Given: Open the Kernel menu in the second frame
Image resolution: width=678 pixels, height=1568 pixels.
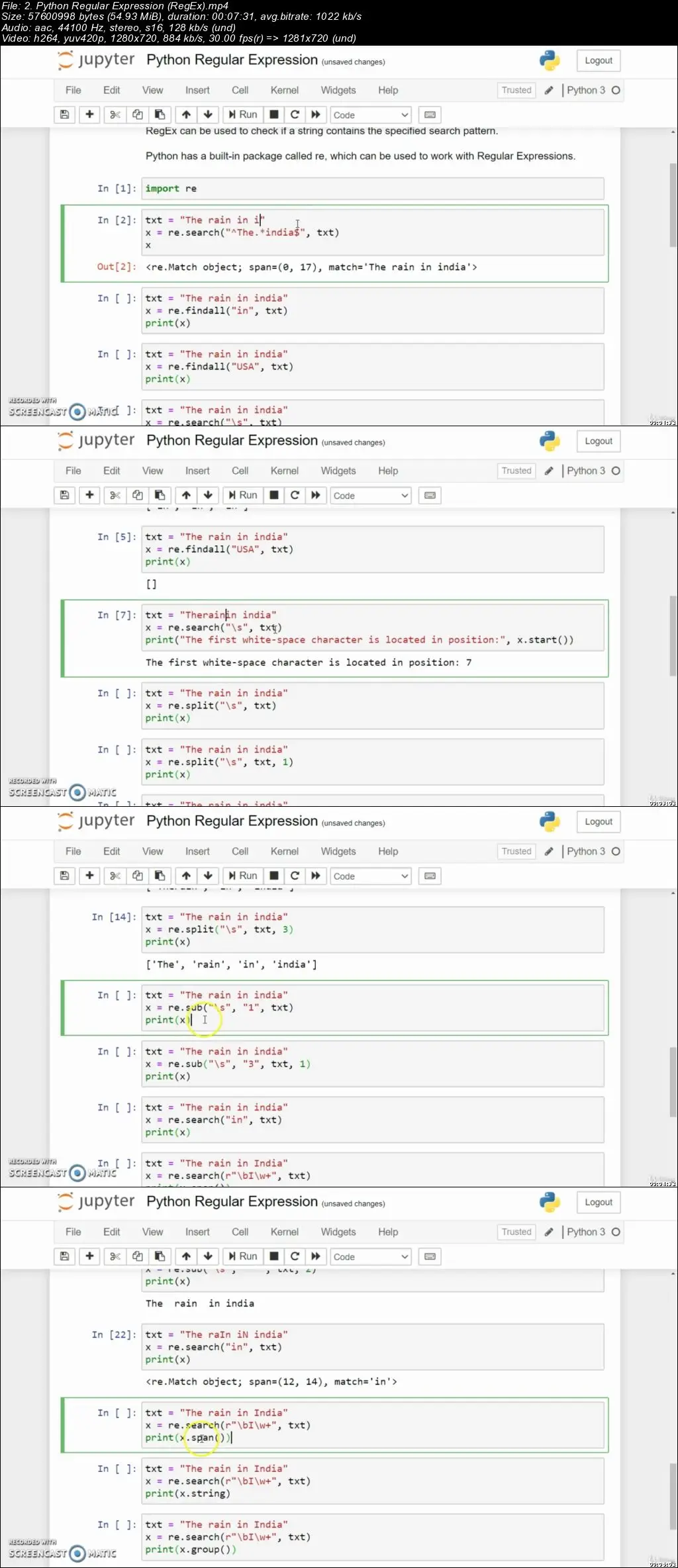Looking at the screenshot, I should (x=284, y=471).
